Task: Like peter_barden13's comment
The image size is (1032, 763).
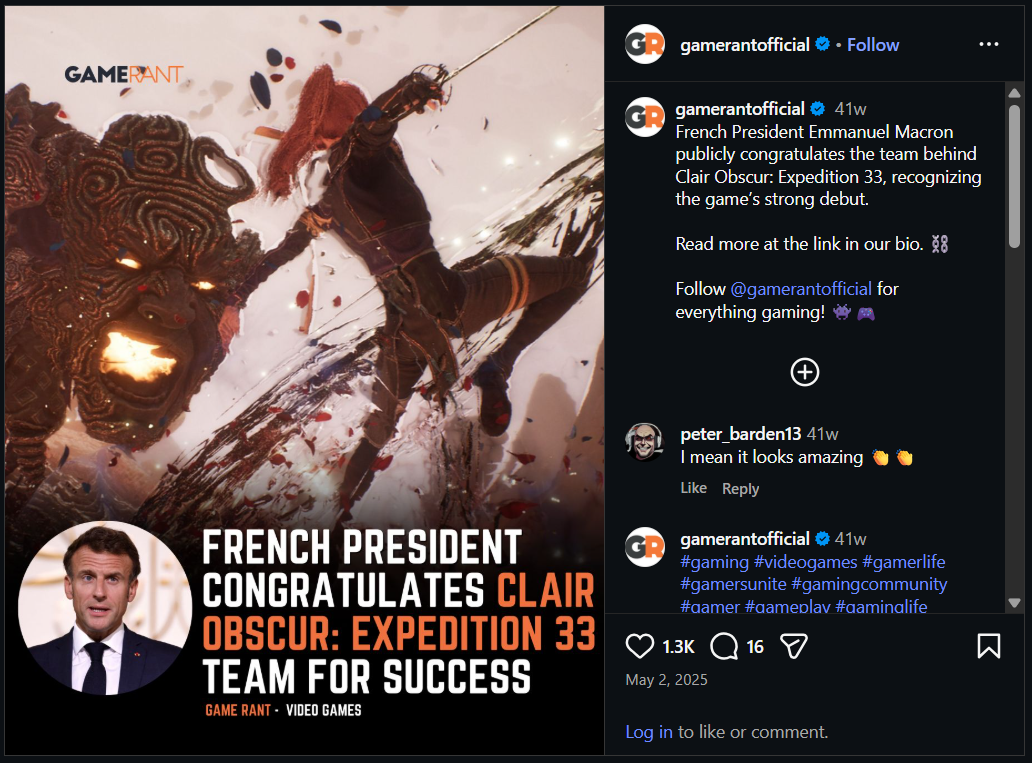Action: click(x=693, y=488)
